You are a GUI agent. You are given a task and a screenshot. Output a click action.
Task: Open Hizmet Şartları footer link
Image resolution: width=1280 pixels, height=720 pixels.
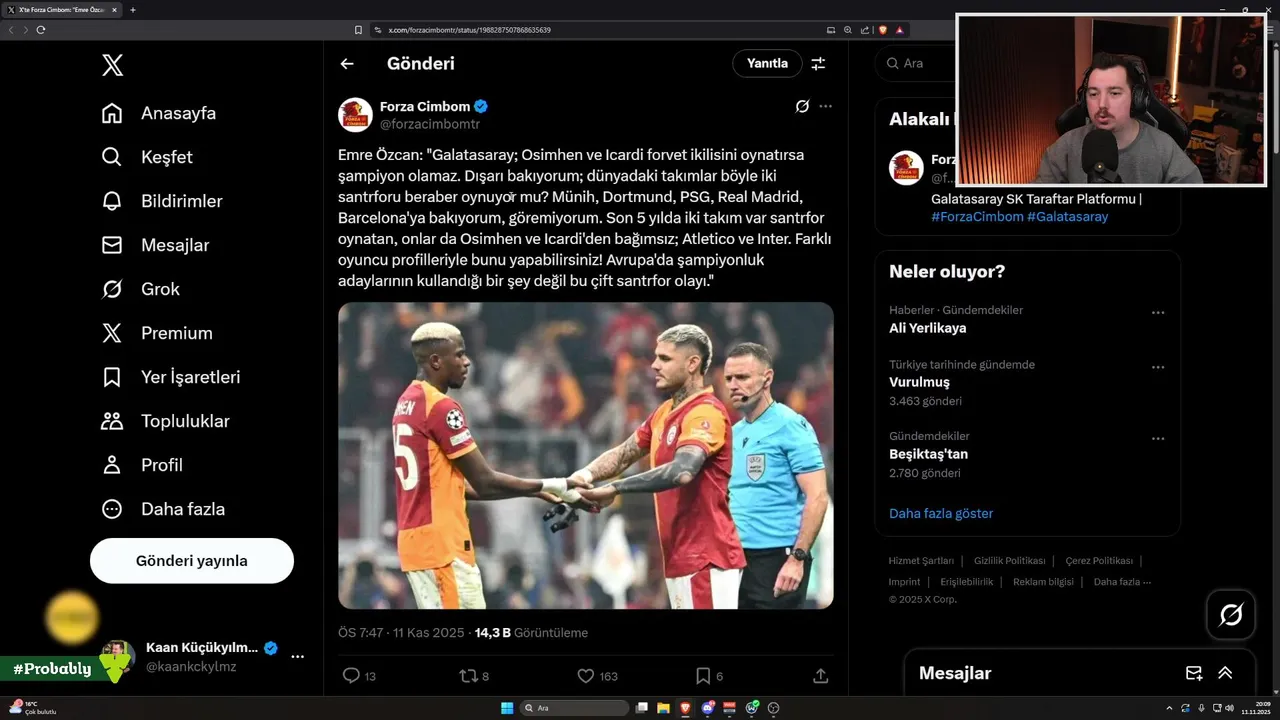pos(921,561)
